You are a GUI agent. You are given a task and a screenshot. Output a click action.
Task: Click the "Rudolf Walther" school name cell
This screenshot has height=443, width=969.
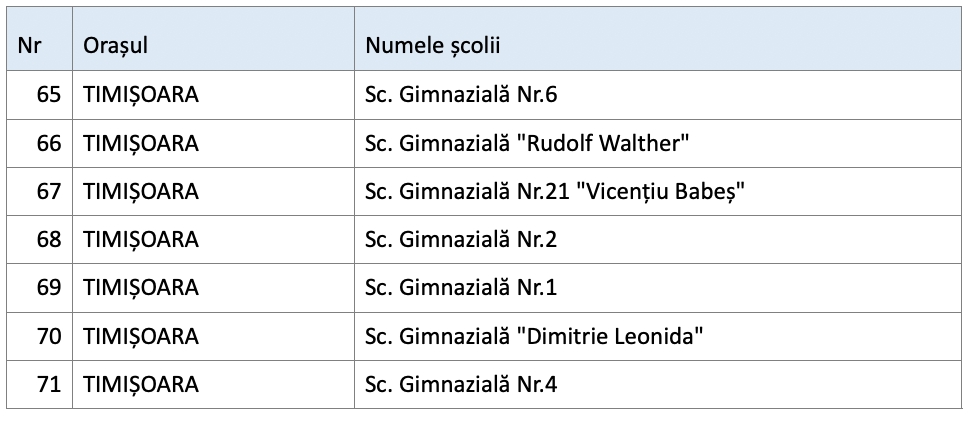click(x=528, y=143)
